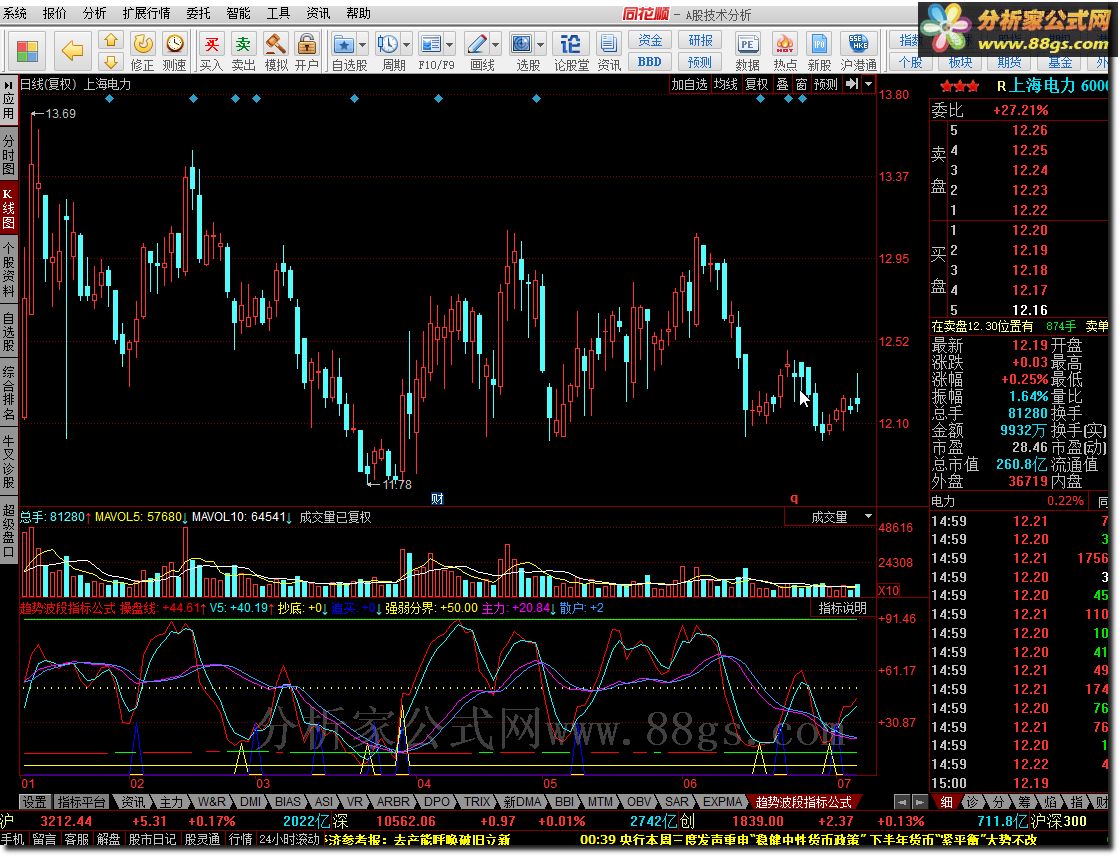
Task: Open the 委托 menu
Action: 199,13
